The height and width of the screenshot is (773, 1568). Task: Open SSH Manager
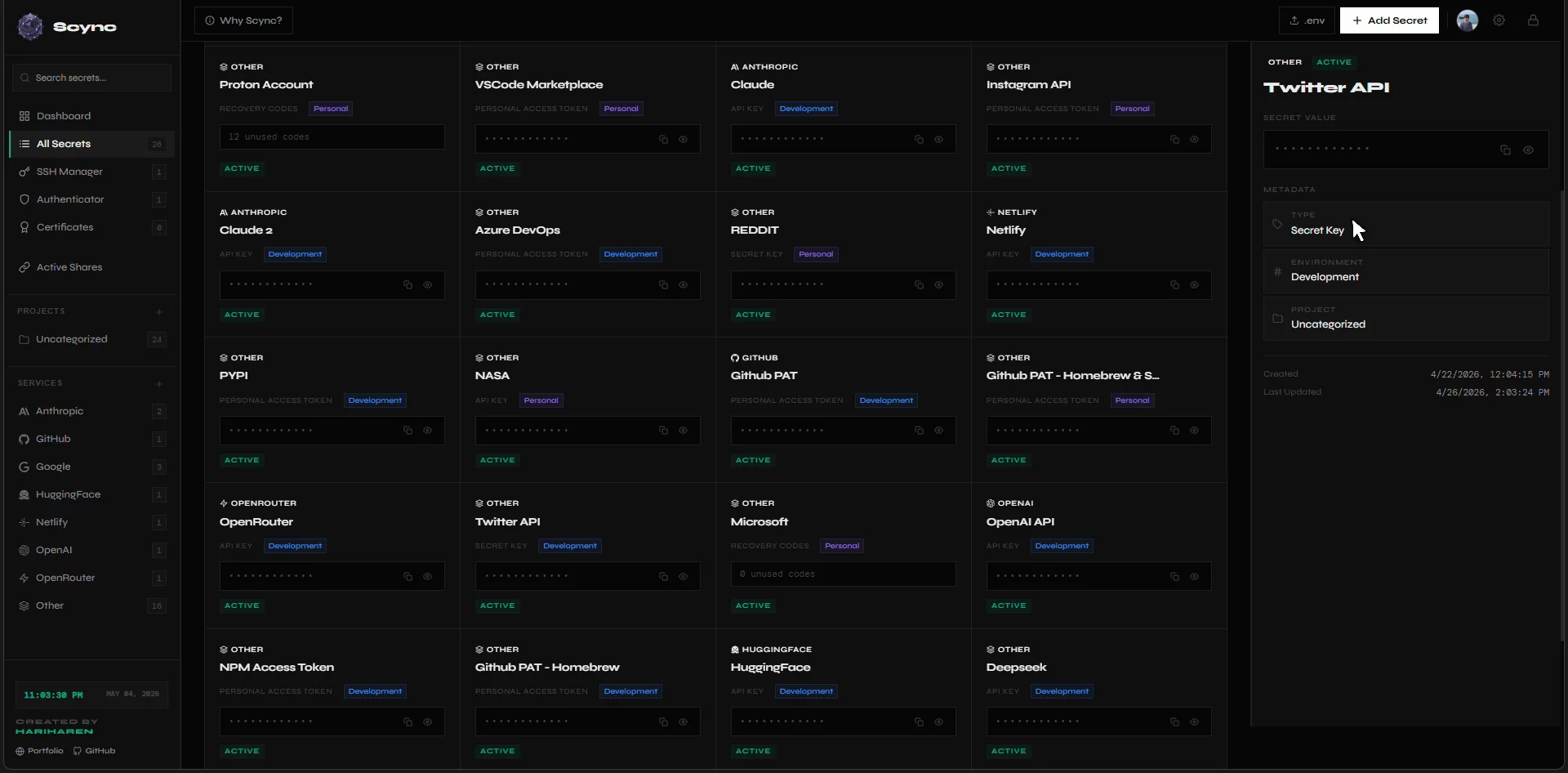pyautogui.click(x=91, y=172)
